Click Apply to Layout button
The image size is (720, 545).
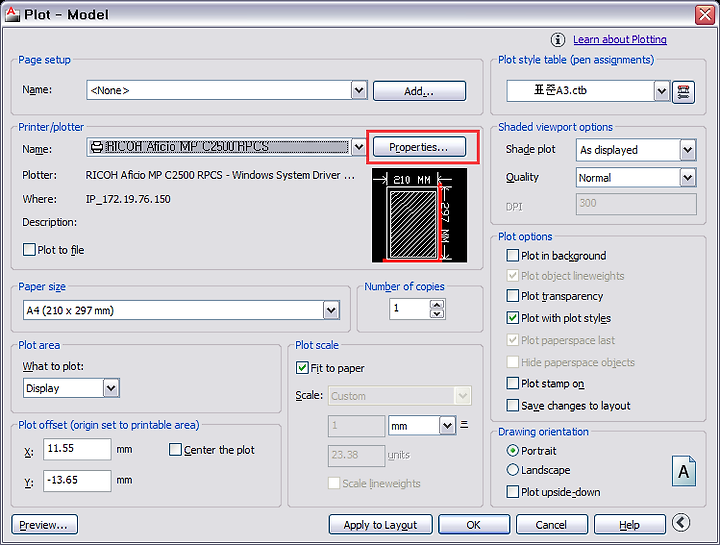point(381,524)
